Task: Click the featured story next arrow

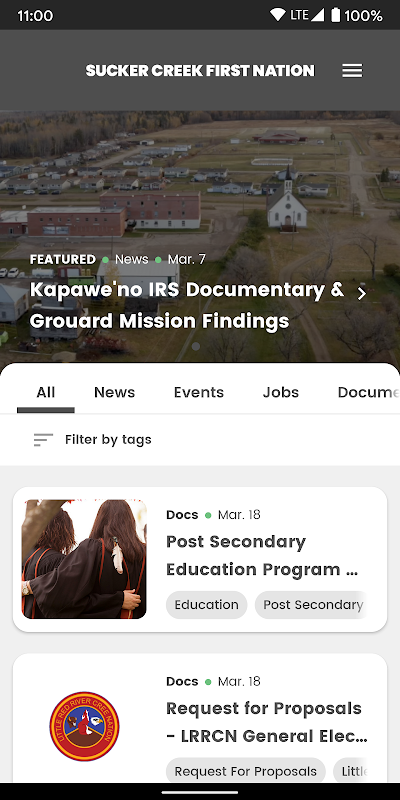Action: (x=362, y=293)
